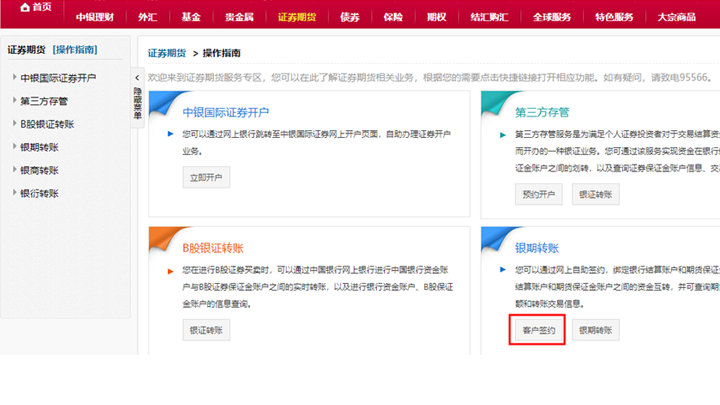Click the highlighted 客户签约 button
This screenshot has width=720, height=405.
(538, 329)
